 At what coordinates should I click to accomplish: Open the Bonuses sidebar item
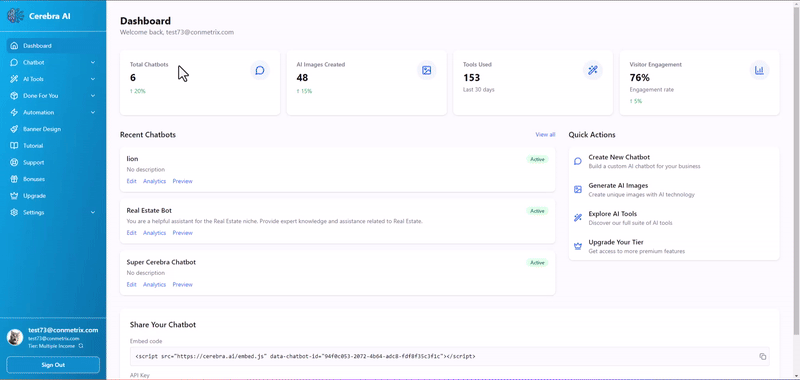coord(53,179)
